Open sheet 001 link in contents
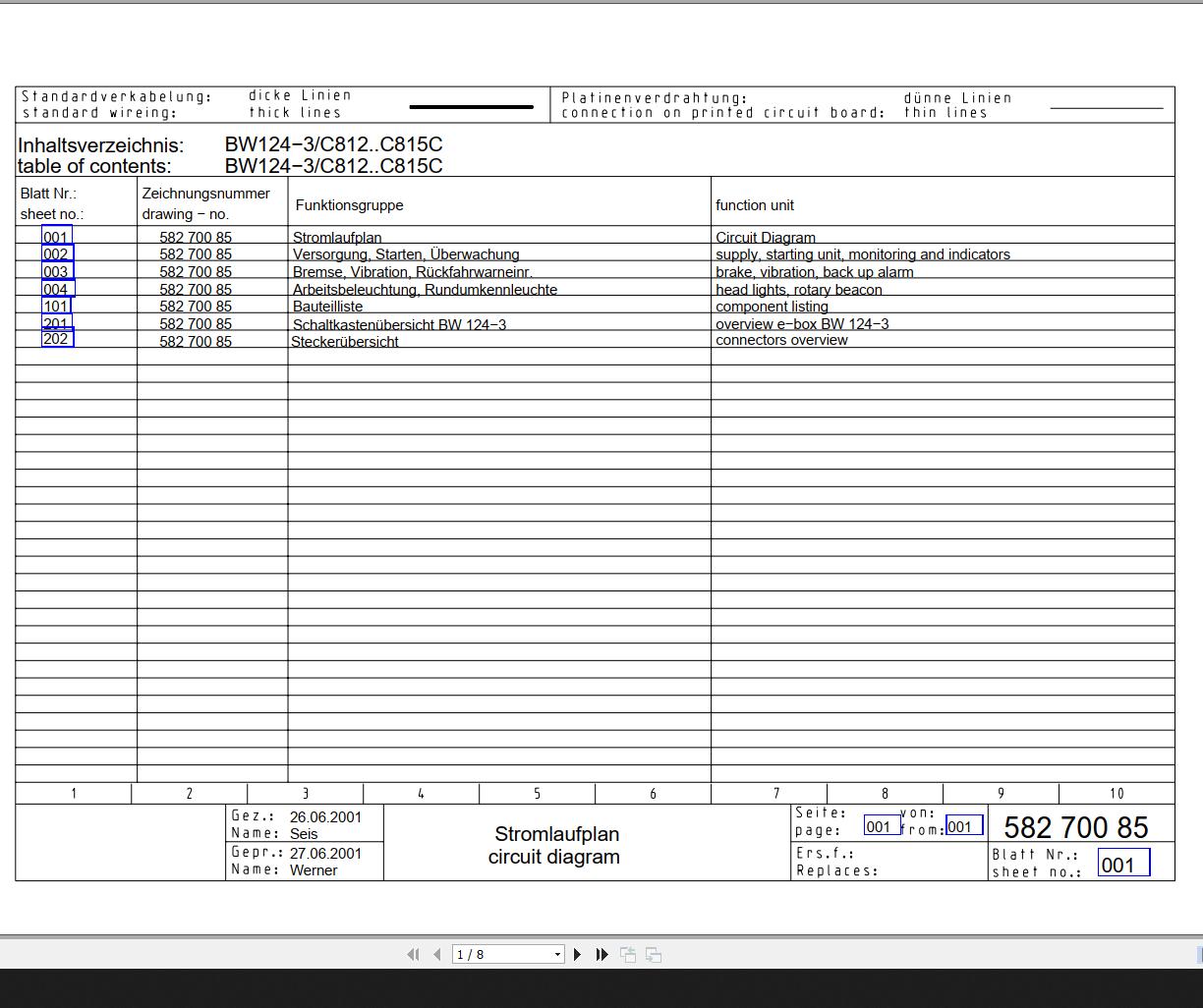 [56, 236]
